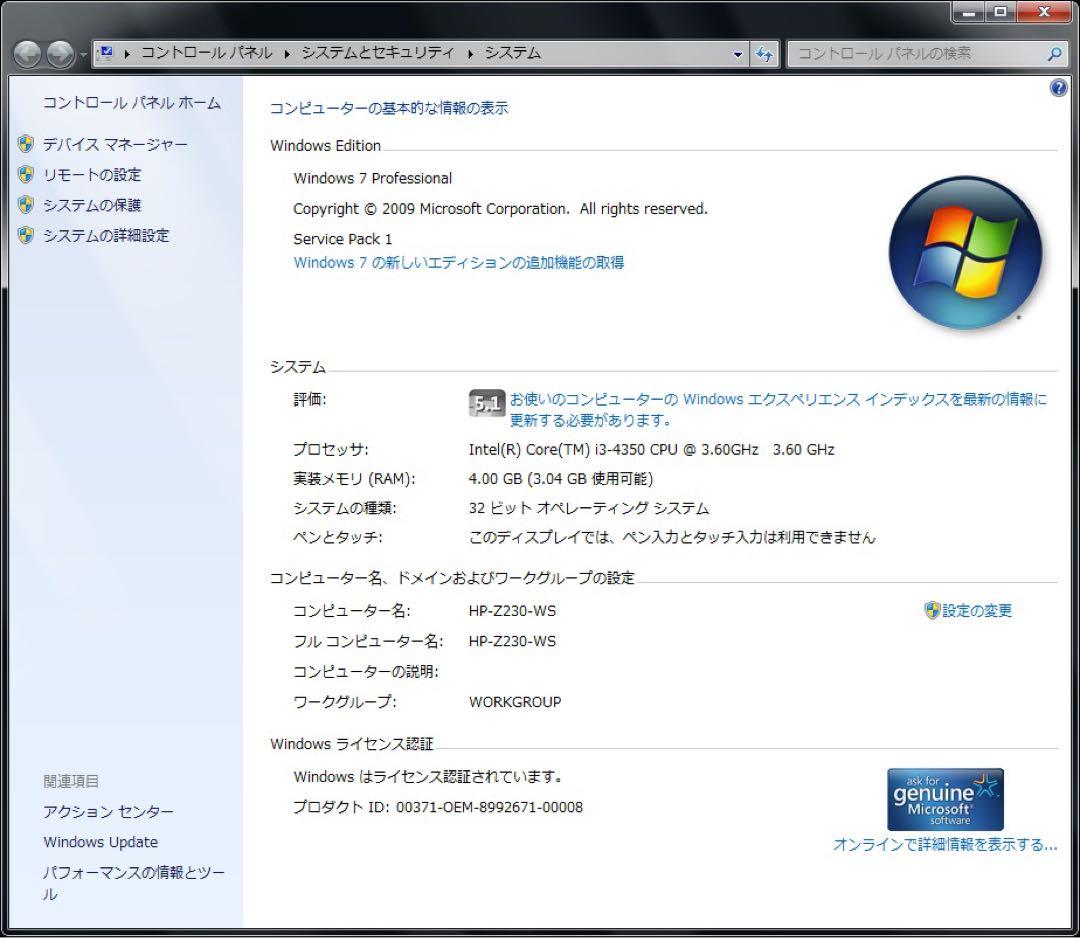Click the Windows はライセンス認証されています text
This screenshot has height=938, width=1080.
(428, 777)
